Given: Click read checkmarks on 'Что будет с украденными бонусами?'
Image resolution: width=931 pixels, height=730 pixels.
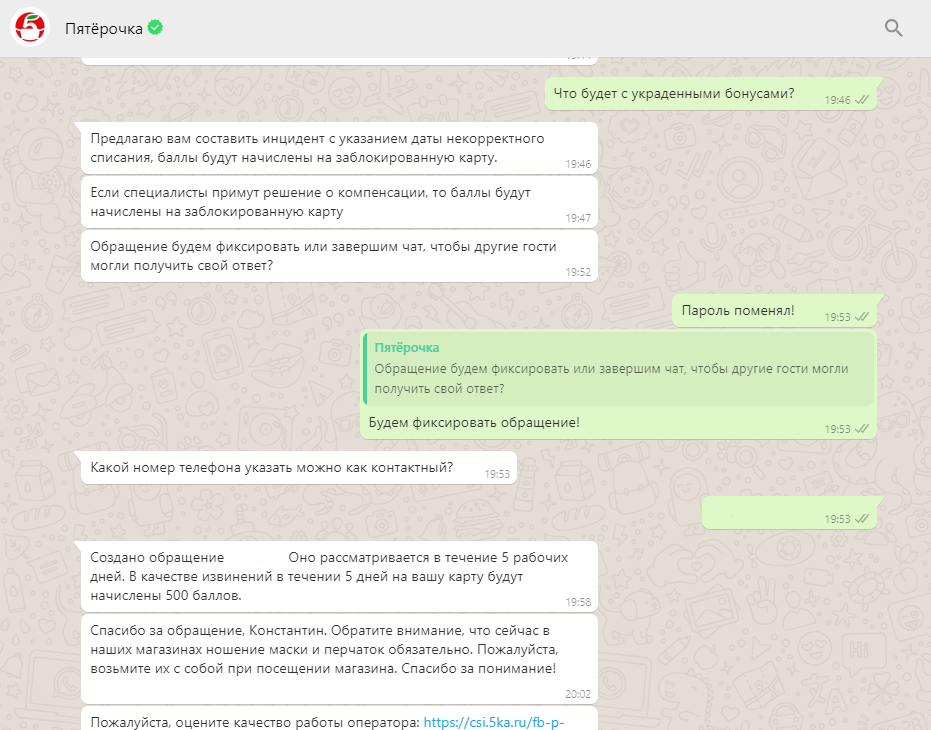Looking at the screenshot, I should (861, 100).
